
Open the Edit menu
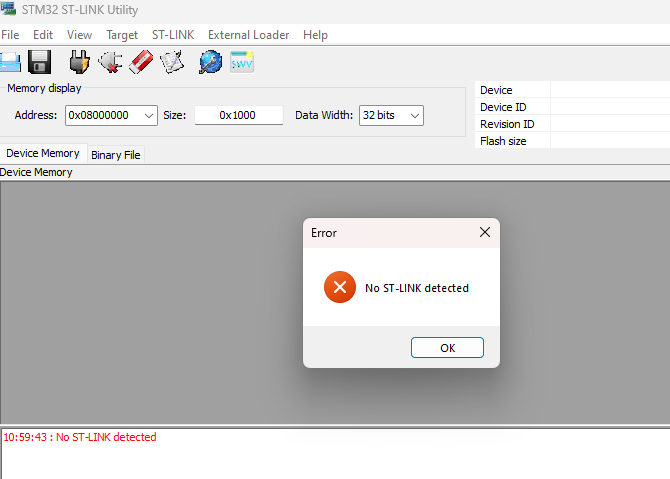click(x=43, y=35)
